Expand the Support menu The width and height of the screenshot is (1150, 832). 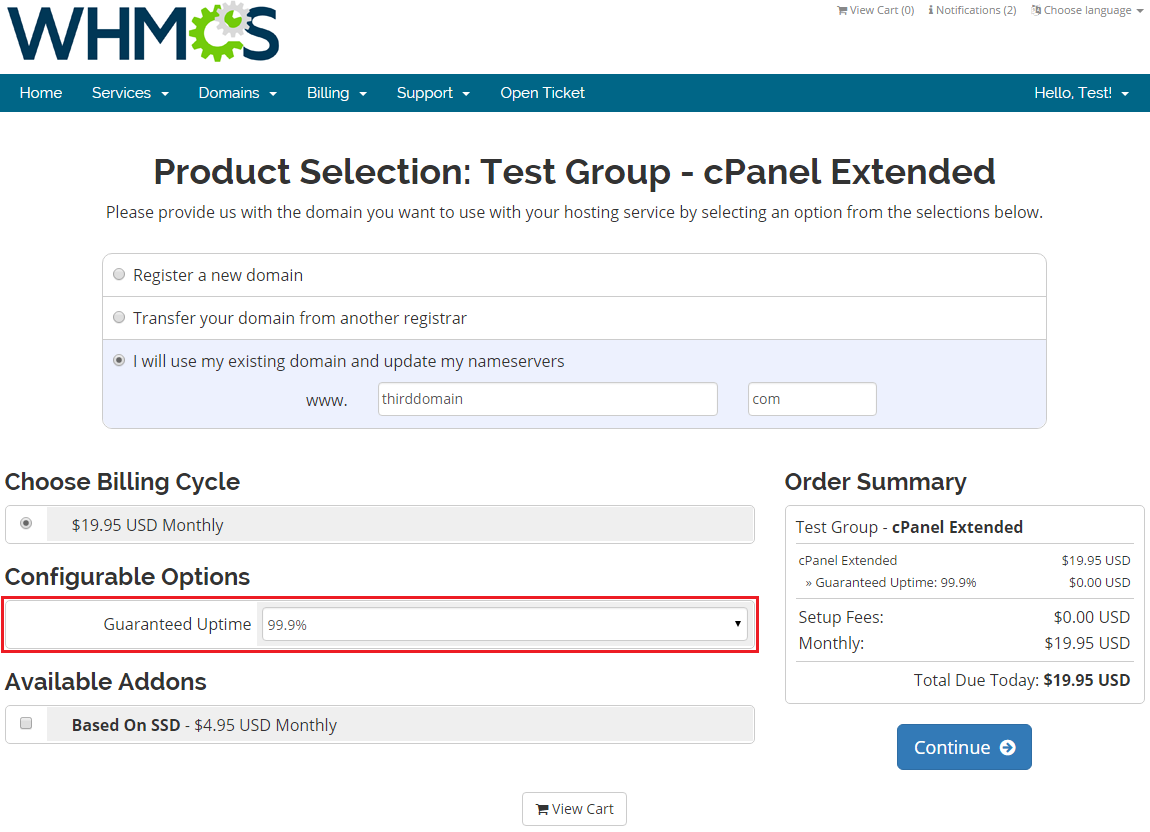point(433,93)
